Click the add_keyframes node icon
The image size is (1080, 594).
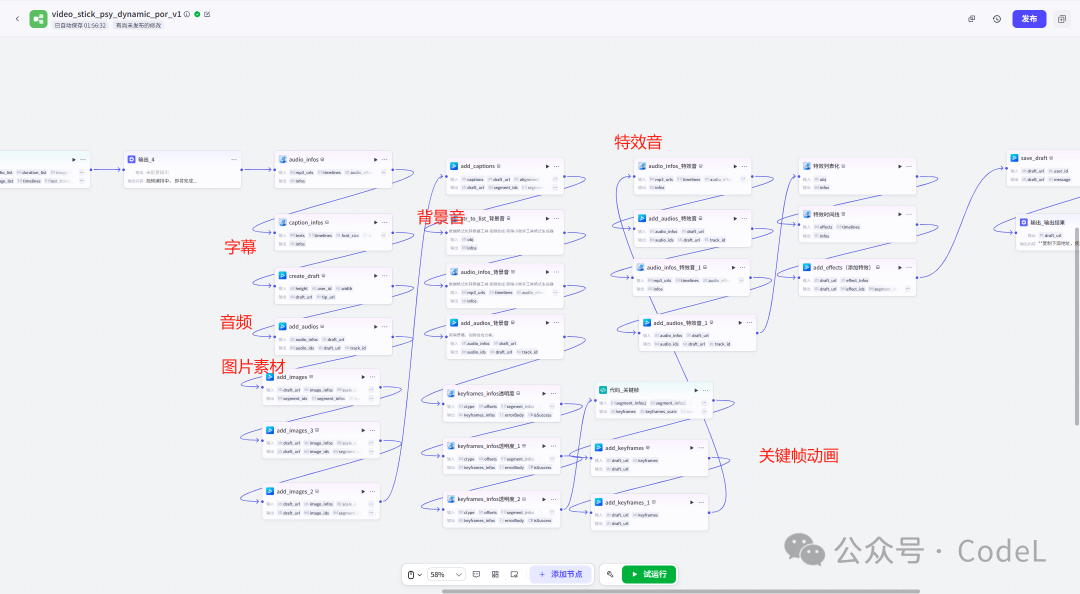tap(599, 447)
